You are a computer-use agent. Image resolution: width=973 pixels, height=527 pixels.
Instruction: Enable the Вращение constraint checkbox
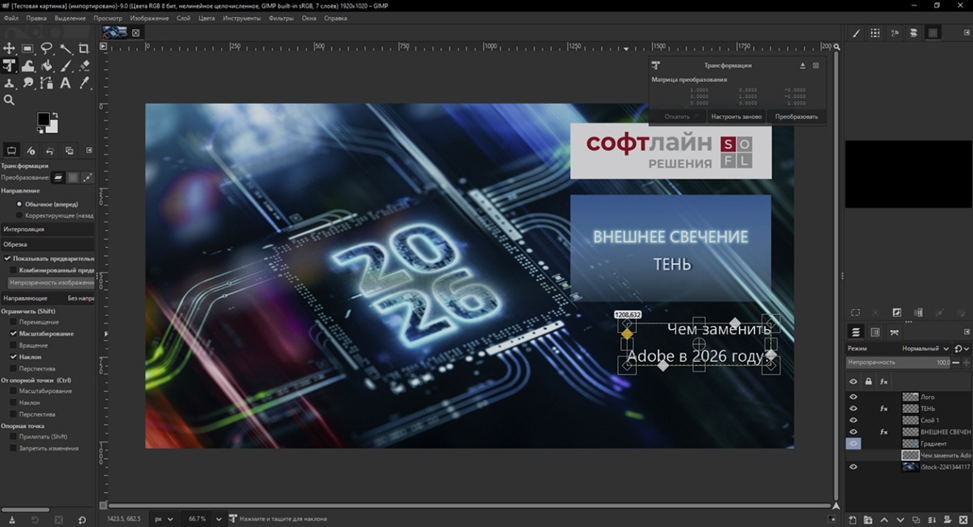13,345
